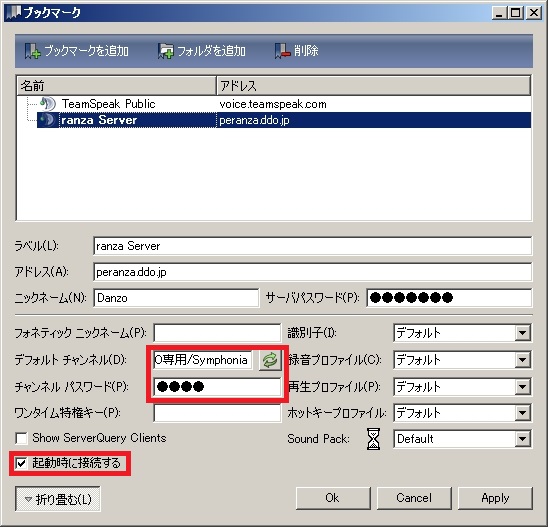Click the bookmark icon in the title bar
Image resolution: width=548 pixels, height=527 pixels.
click(14, 13)
